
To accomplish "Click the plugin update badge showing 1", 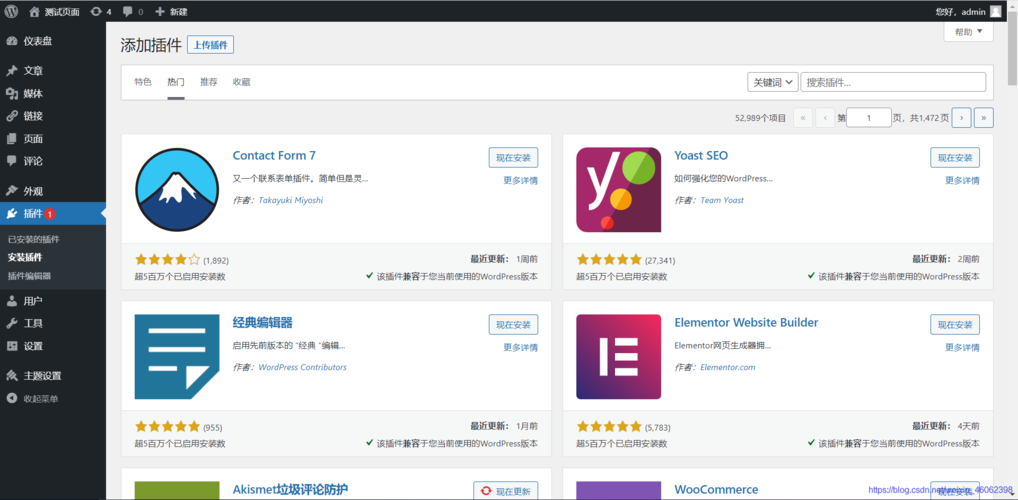I will 50,214.
